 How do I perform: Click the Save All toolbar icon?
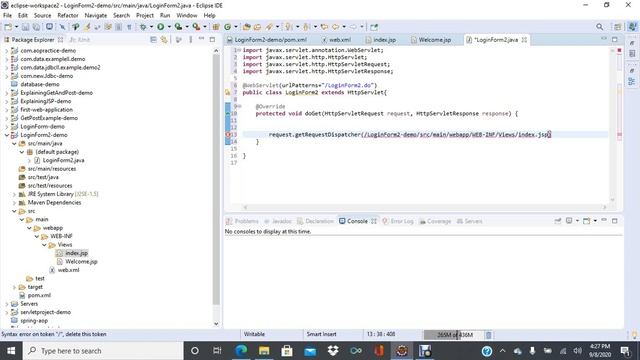pyautogui.click(x=36, y=27)
